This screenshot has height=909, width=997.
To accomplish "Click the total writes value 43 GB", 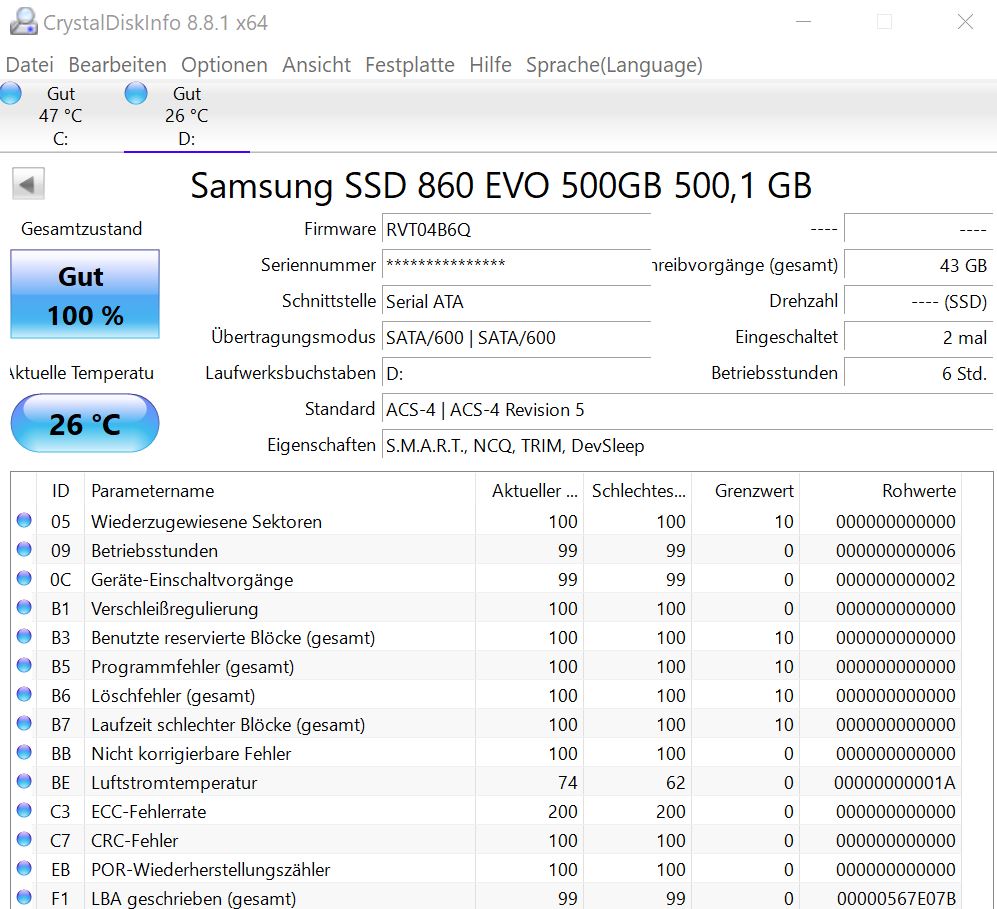I will coord(918,265).
